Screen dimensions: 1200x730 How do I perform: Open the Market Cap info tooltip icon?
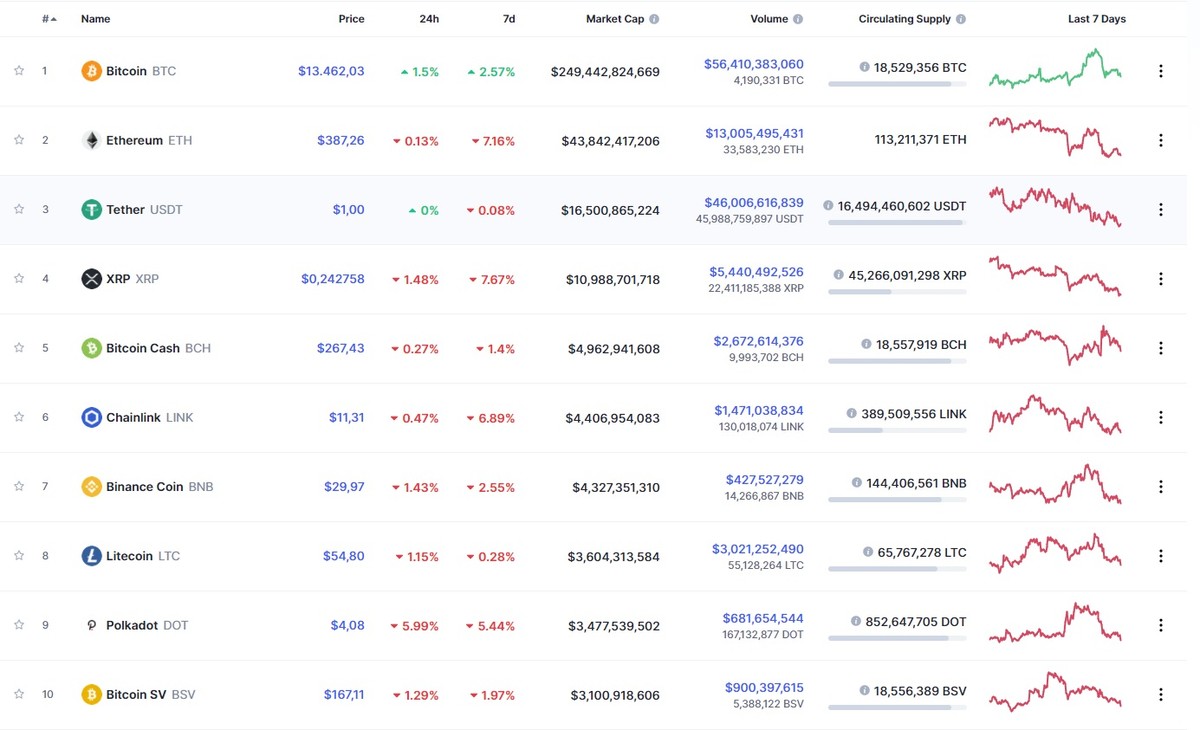656,18
